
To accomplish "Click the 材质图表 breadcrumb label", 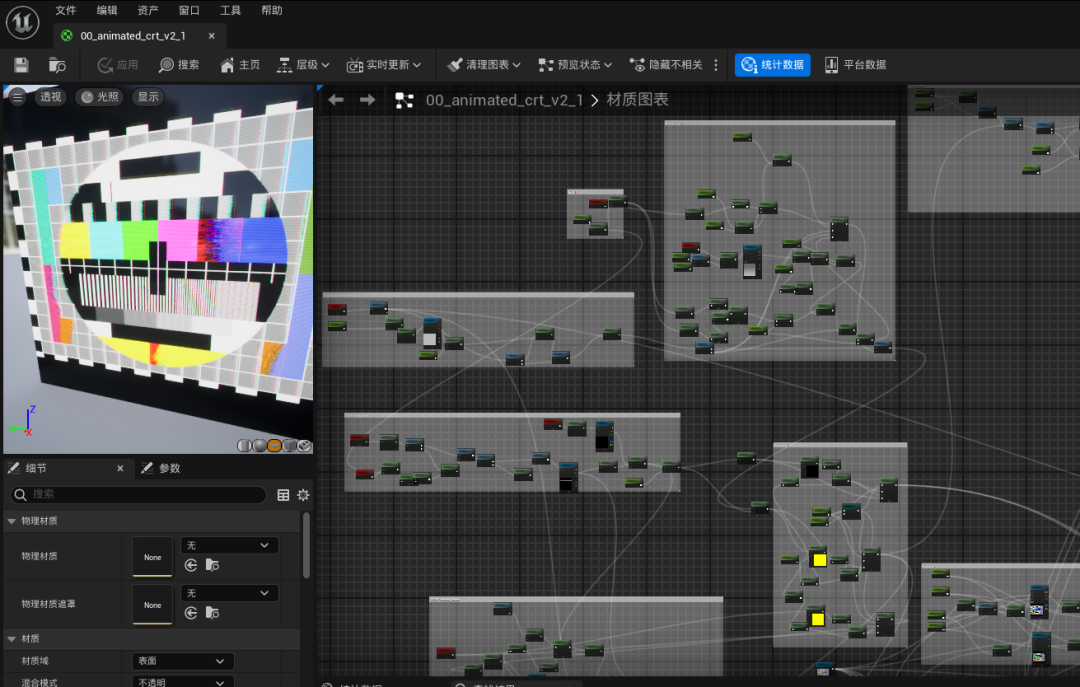I will [x=637, y=100].
